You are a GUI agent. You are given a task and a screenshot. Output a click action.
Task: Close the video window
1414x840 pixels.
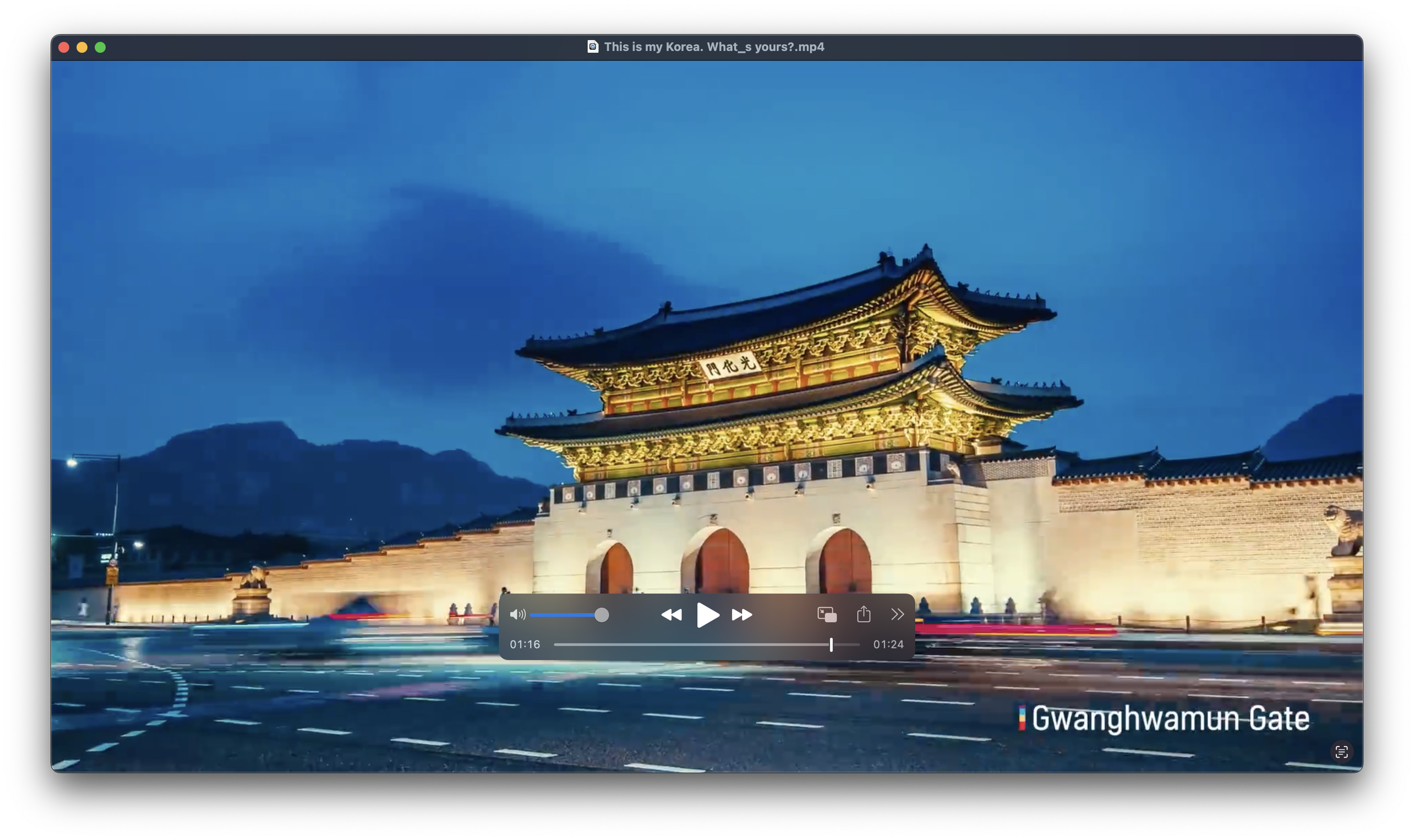tap(64, 48)
